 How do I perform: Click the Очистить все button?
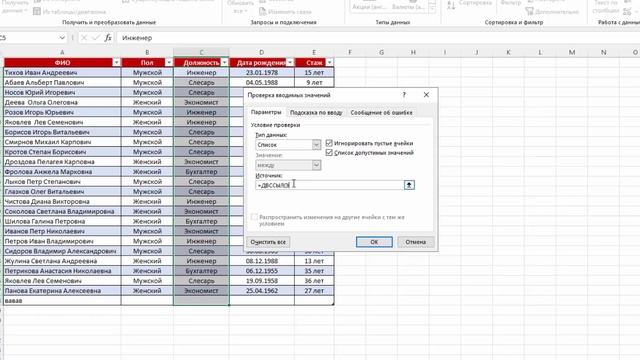tap(268, 242)
